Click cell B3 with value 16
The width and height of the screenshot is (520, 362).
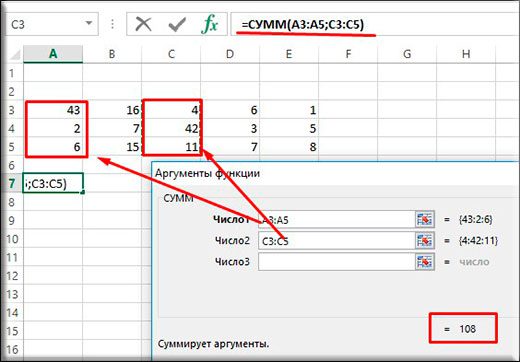point(112,110)
